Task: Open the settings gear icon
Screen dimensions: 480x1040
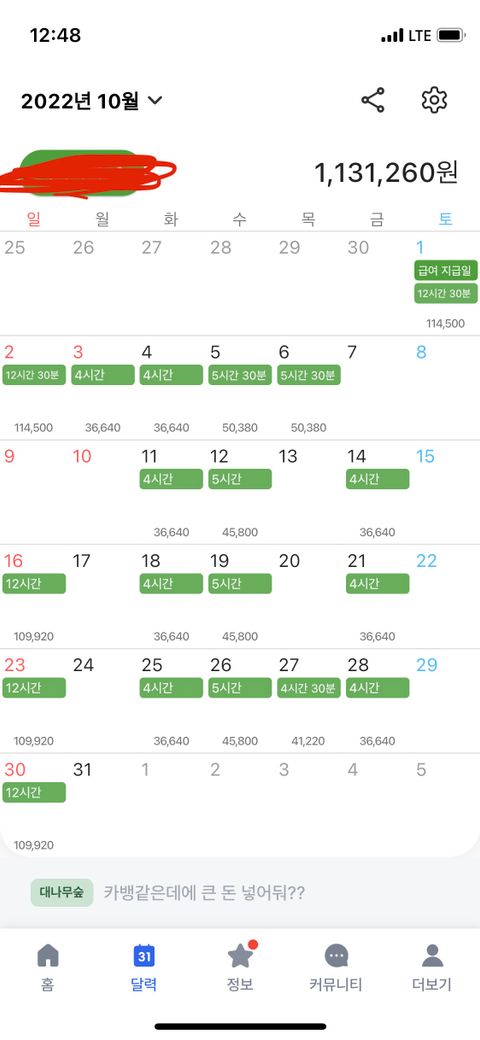Action: (434, 100)
